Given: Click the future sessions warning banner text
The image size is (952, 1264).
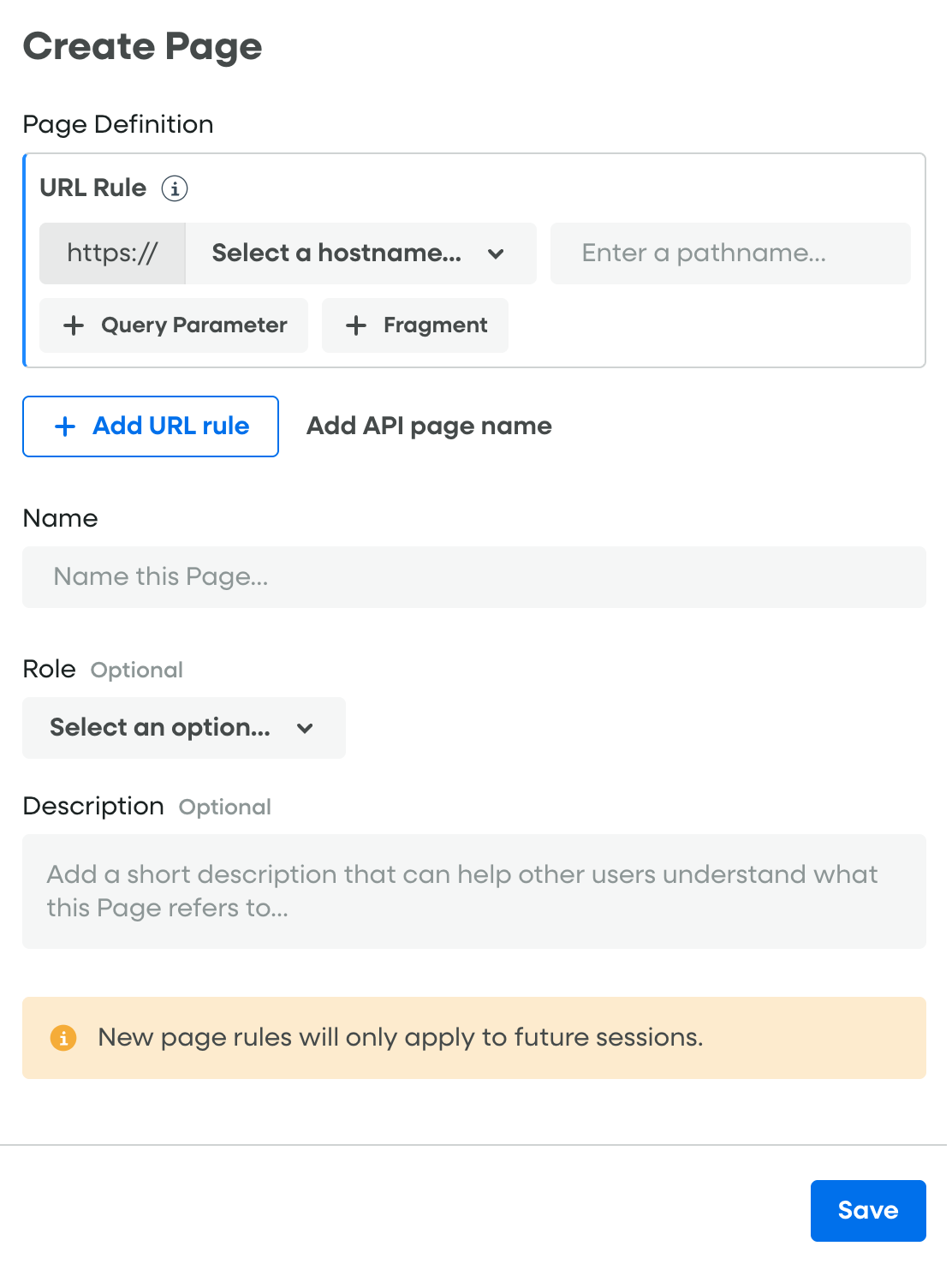Looking at the screenshot, I should (x=400, y=1038).
